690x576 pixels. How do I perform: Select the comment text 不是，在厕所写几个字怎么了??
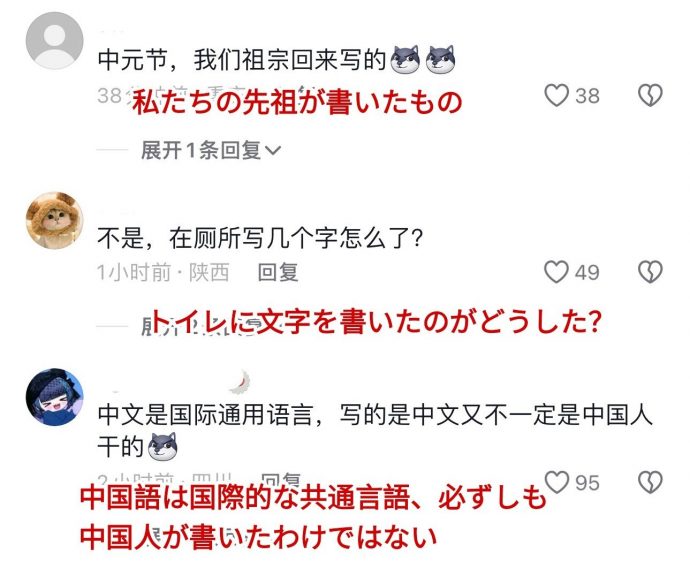point(260,238)
